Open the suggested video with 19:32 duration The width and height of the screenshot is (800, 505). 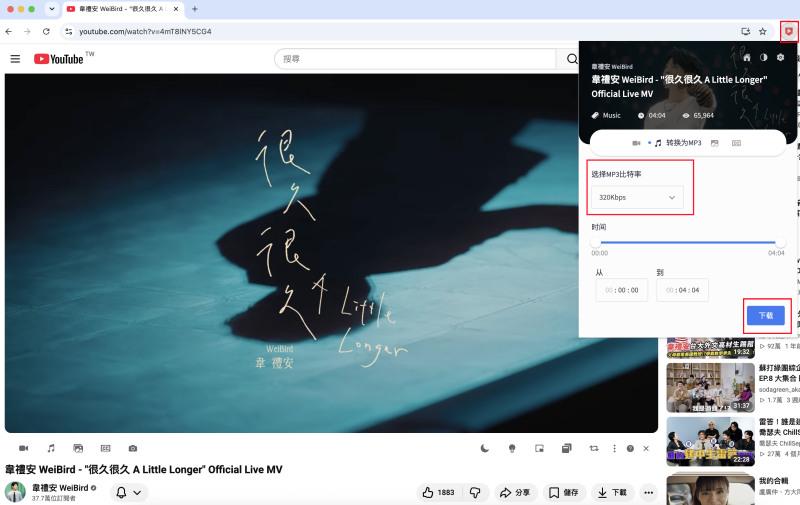[x=710, y=347]
